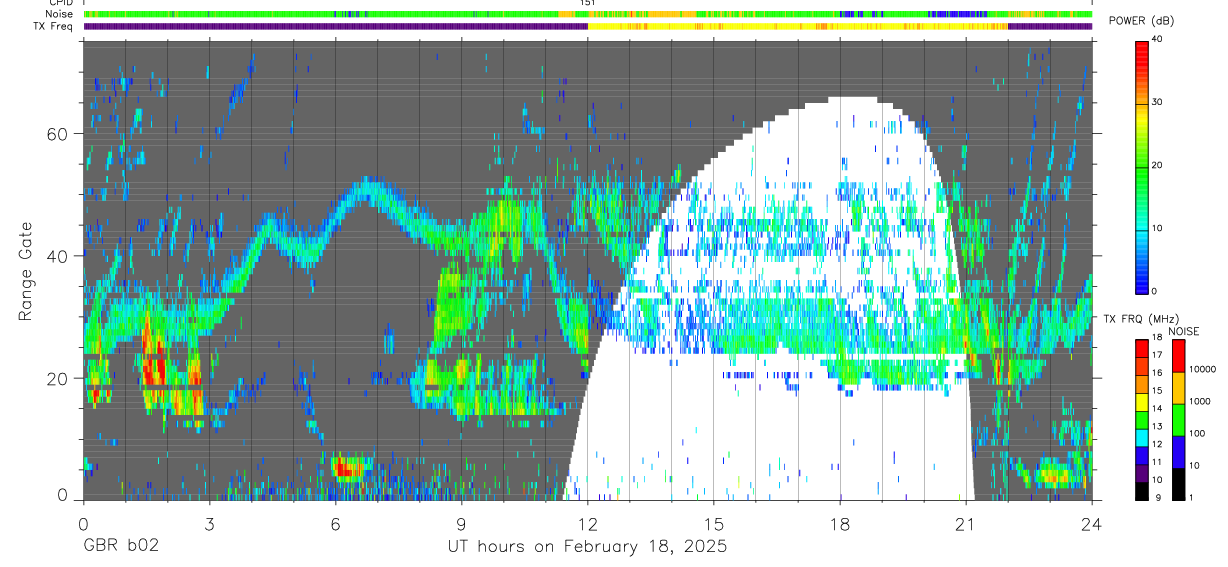The height and width of the screenshot is (567, 1228).
Task: Click the 3 tick on the UT hours axis
Action: pos(209,523)
